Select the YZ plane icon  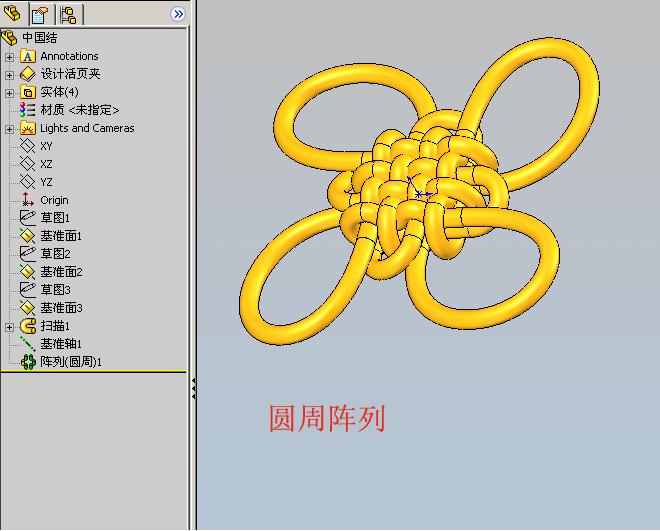click(28, 182)
